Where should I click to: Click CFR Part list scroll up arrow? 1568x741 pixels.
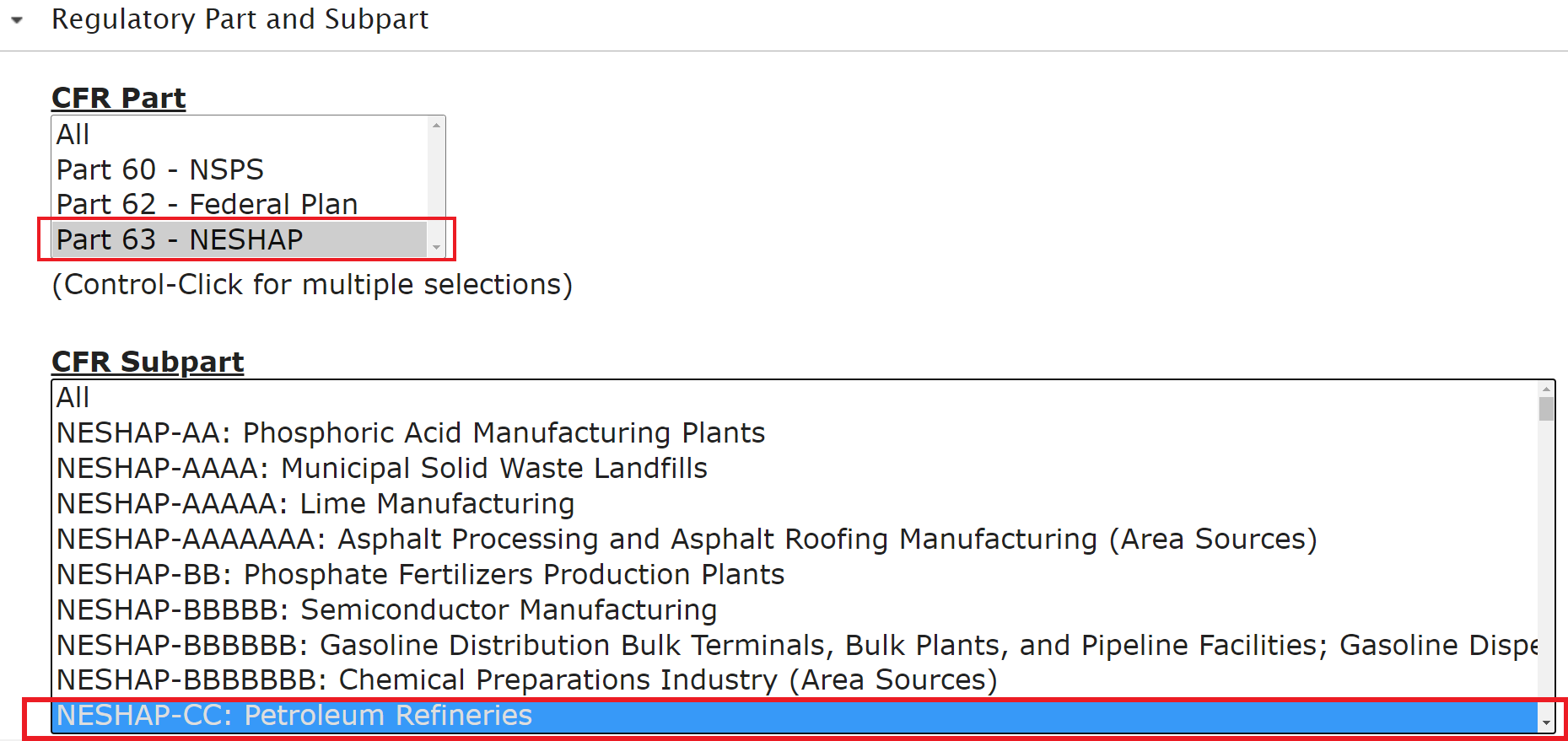436,125
